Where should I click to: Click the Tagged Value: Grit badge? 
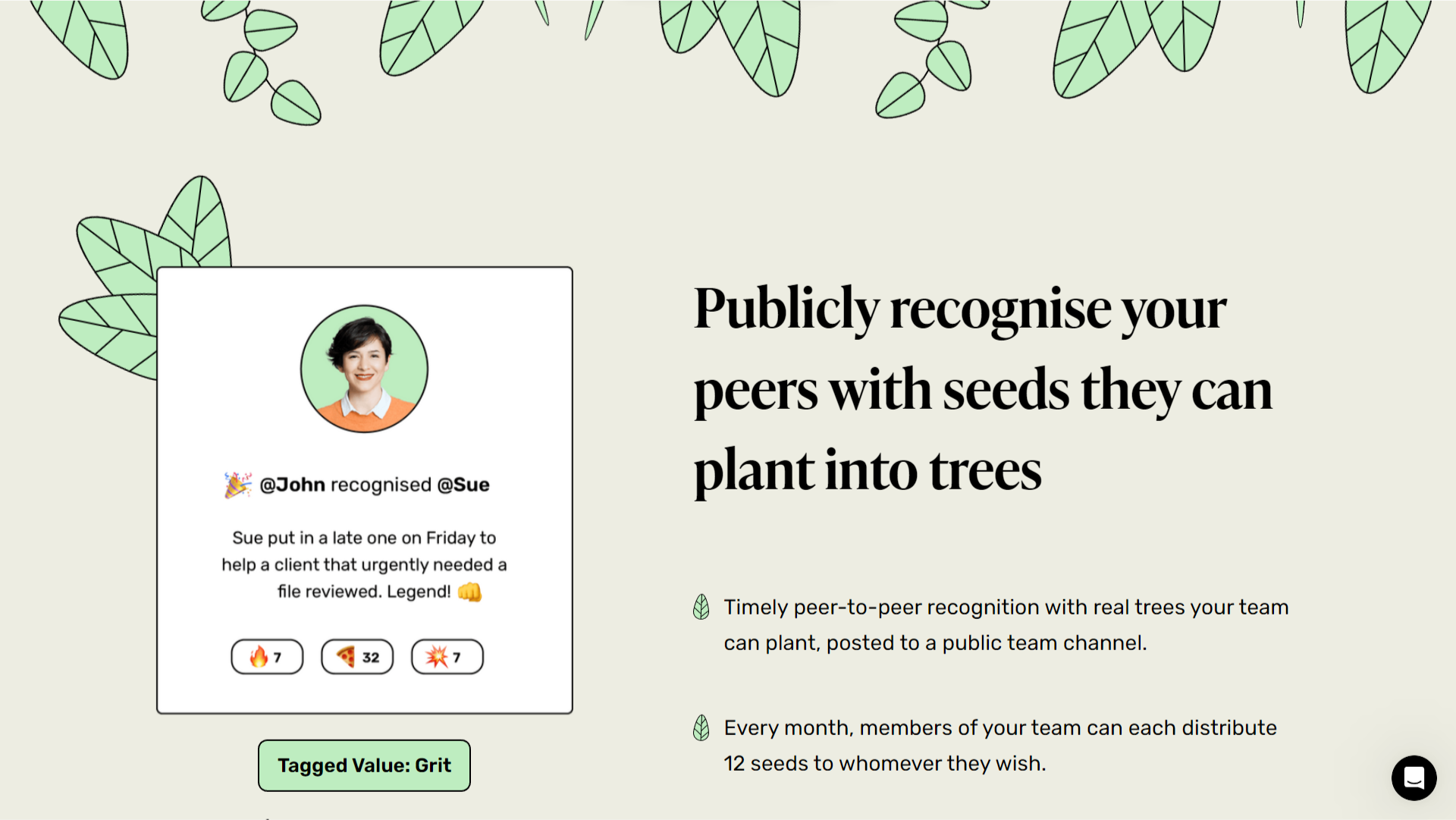coord(364,765)
